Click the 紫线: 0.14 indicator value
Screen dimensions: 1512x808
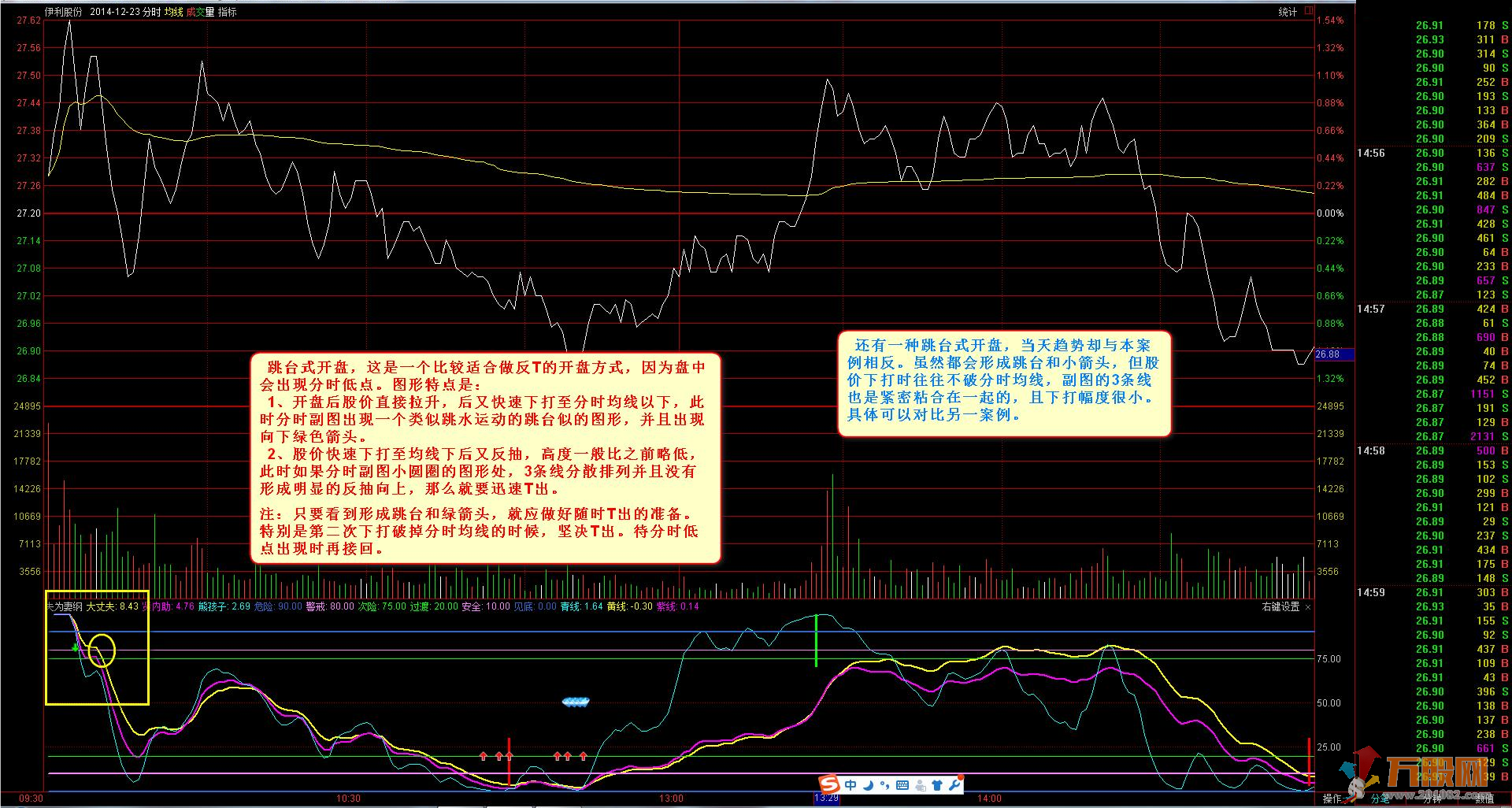(677, 606)
